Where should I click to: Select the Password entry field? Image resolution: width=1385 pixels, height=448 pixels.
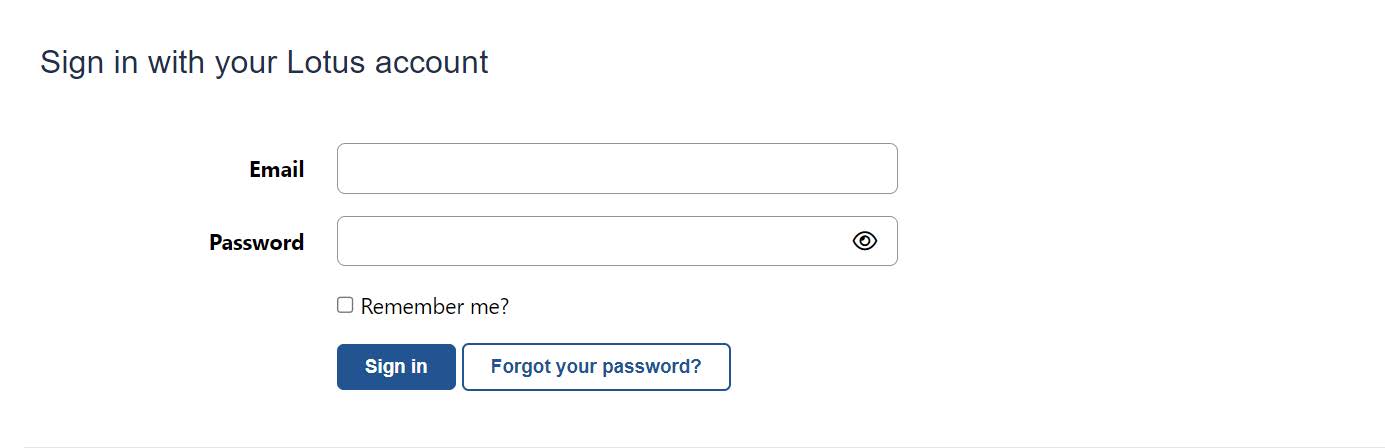point(590,241)
